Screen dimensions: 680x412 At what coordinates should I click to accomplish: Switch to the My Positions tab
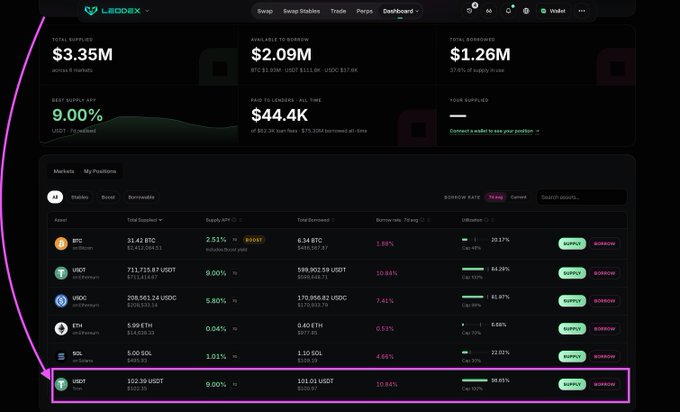100,171
